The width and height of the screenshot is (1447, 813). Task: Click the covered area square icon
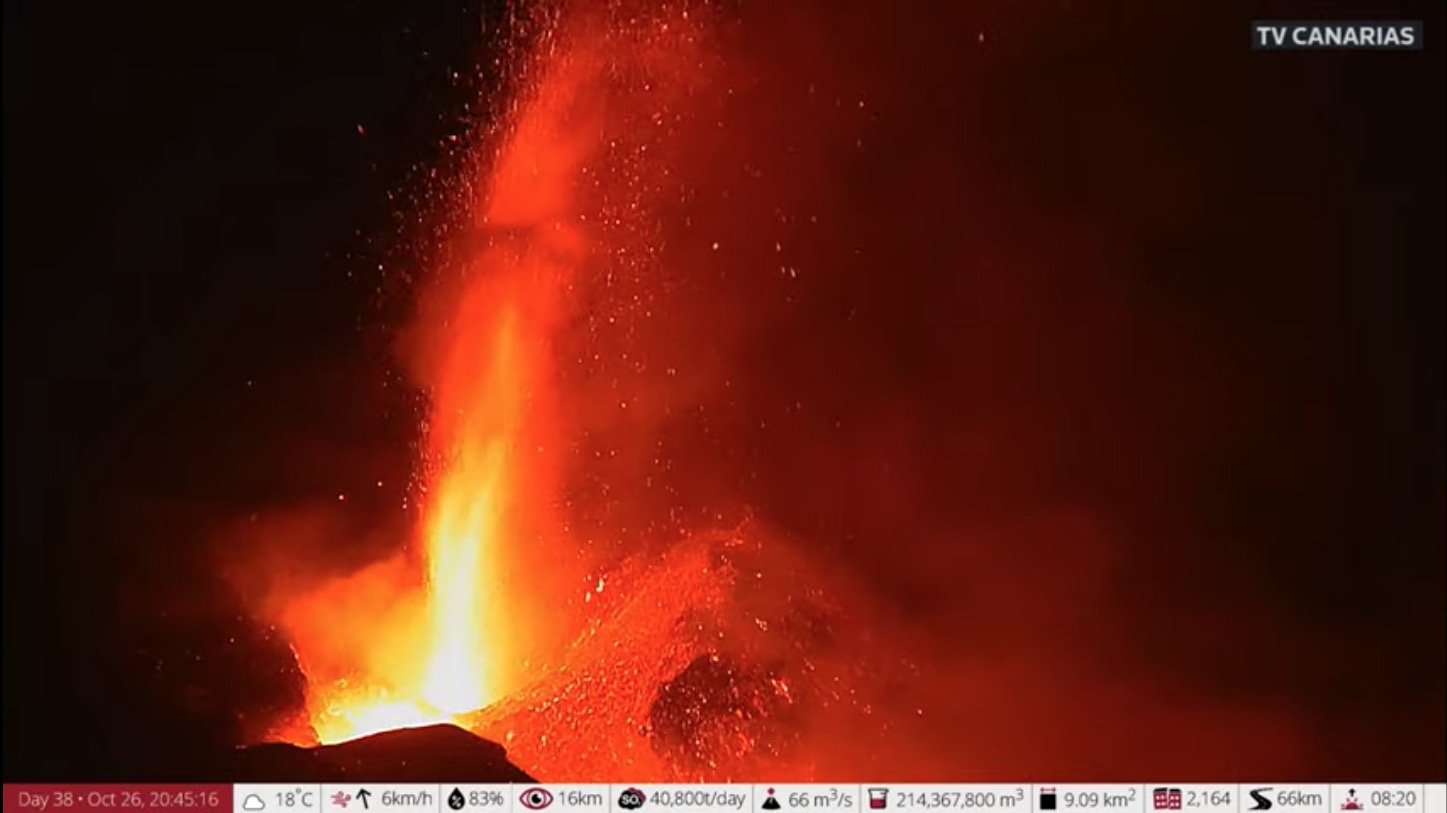coord(1047,799)
